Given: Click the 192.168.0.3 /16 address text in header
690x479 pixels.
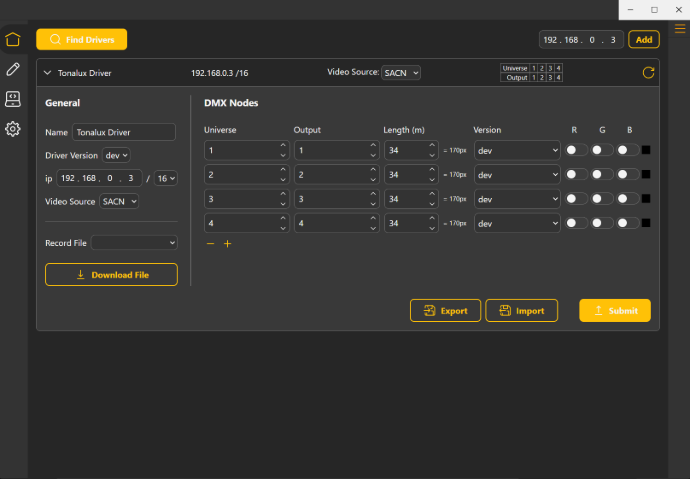Looking at the screenshot, I should pyautogui.click(x=220, y=73).
